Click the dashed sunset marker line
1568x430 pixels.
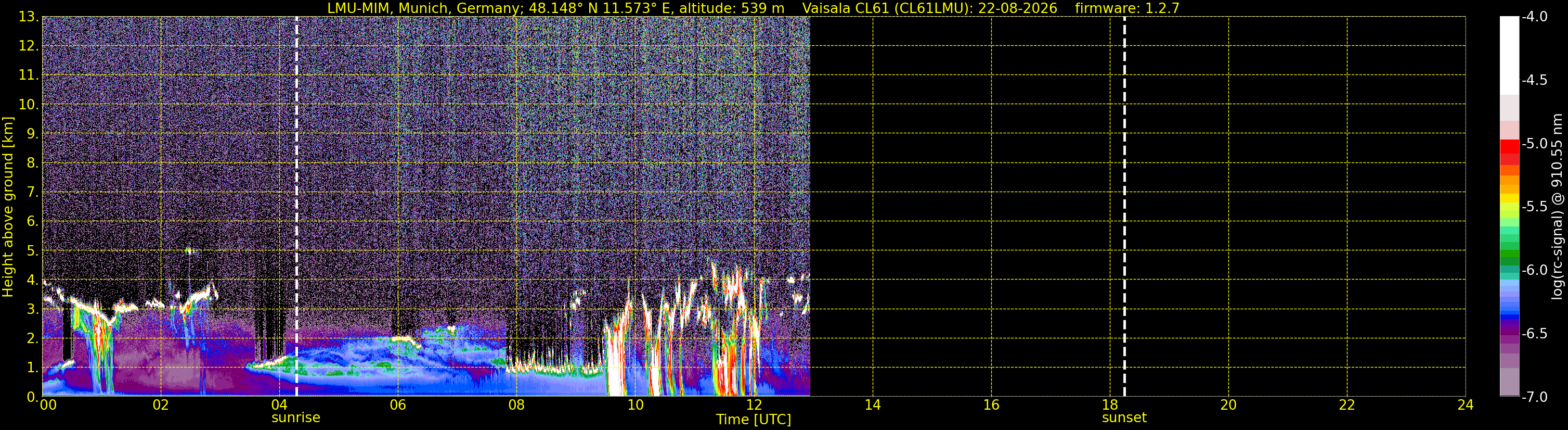(x=1124, y=207)
